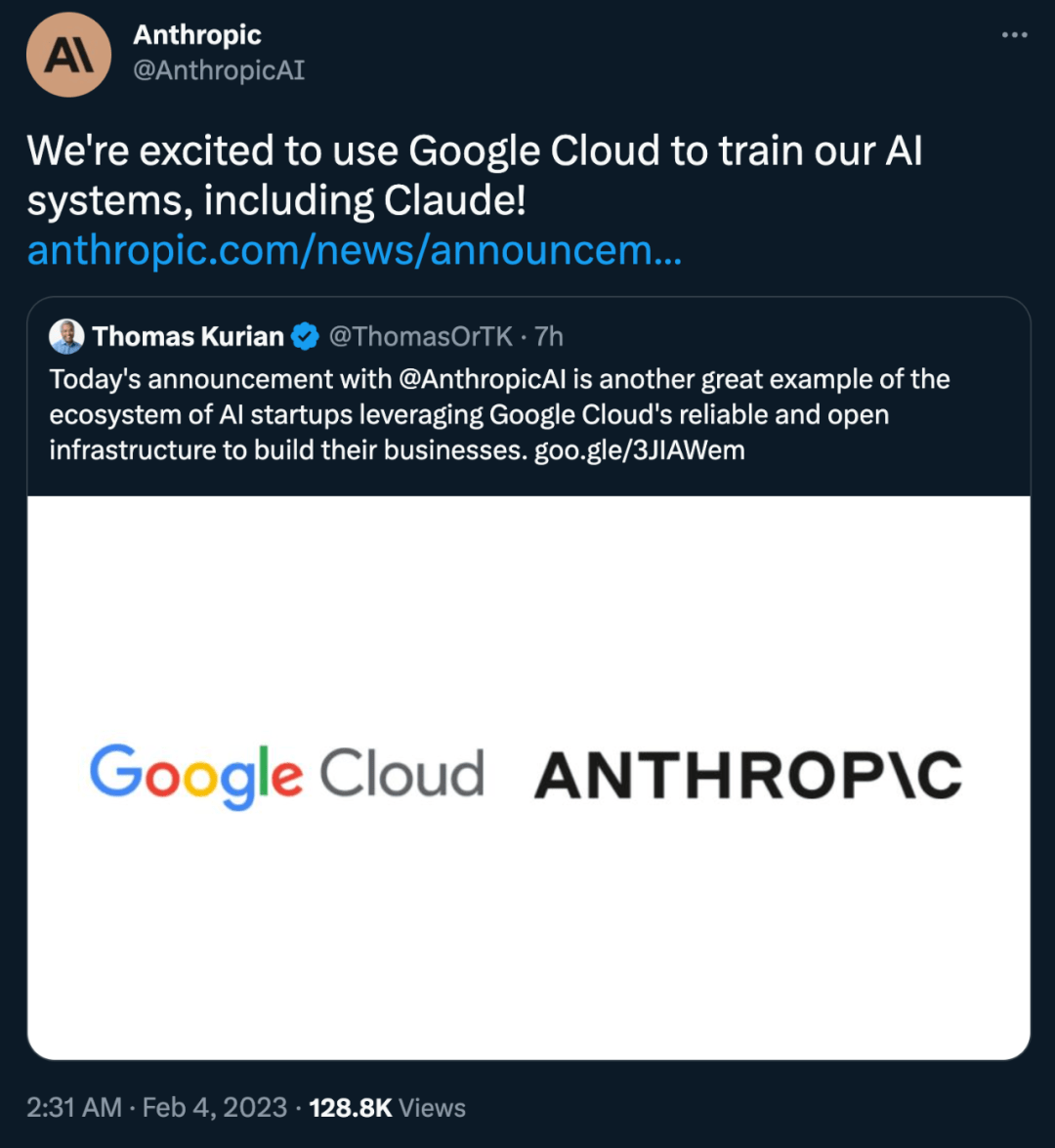This screenshot has width=1055, height=1148.
Task: Click the embedded Google Cloud and Anthropic image
Action: 527,775
